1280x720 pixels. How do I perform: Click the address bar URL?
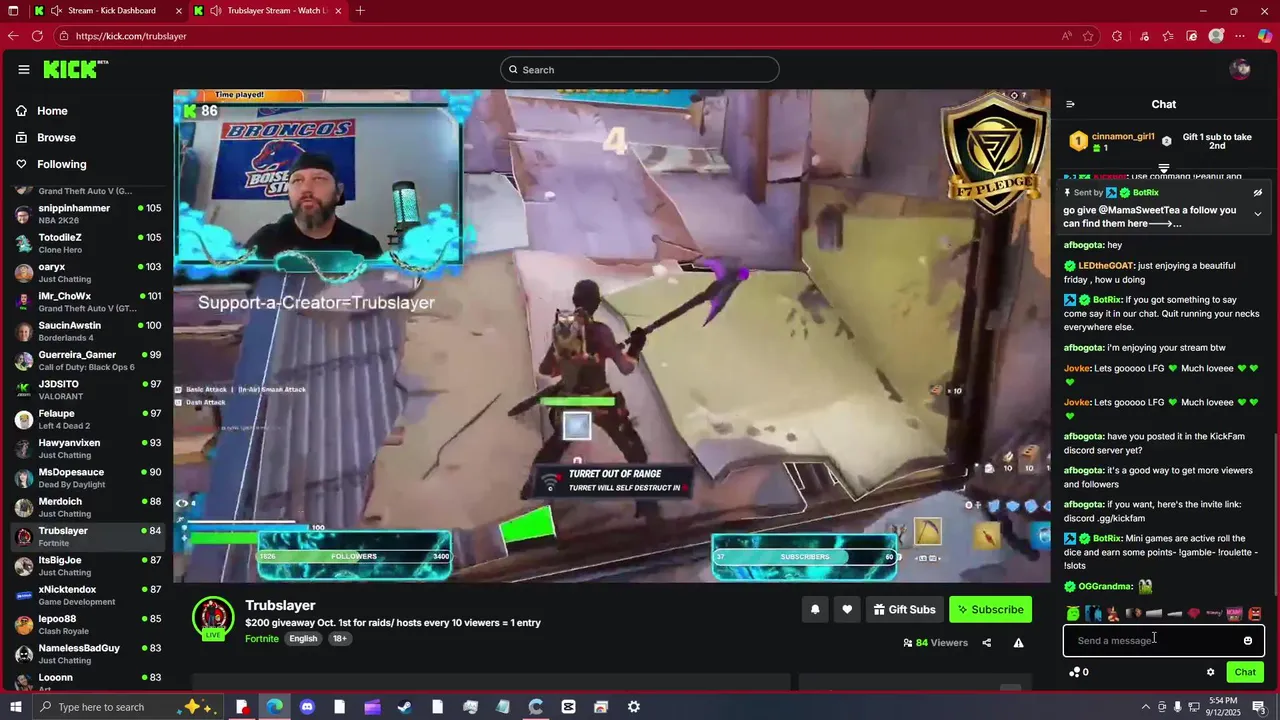click(x=131, y=36)
